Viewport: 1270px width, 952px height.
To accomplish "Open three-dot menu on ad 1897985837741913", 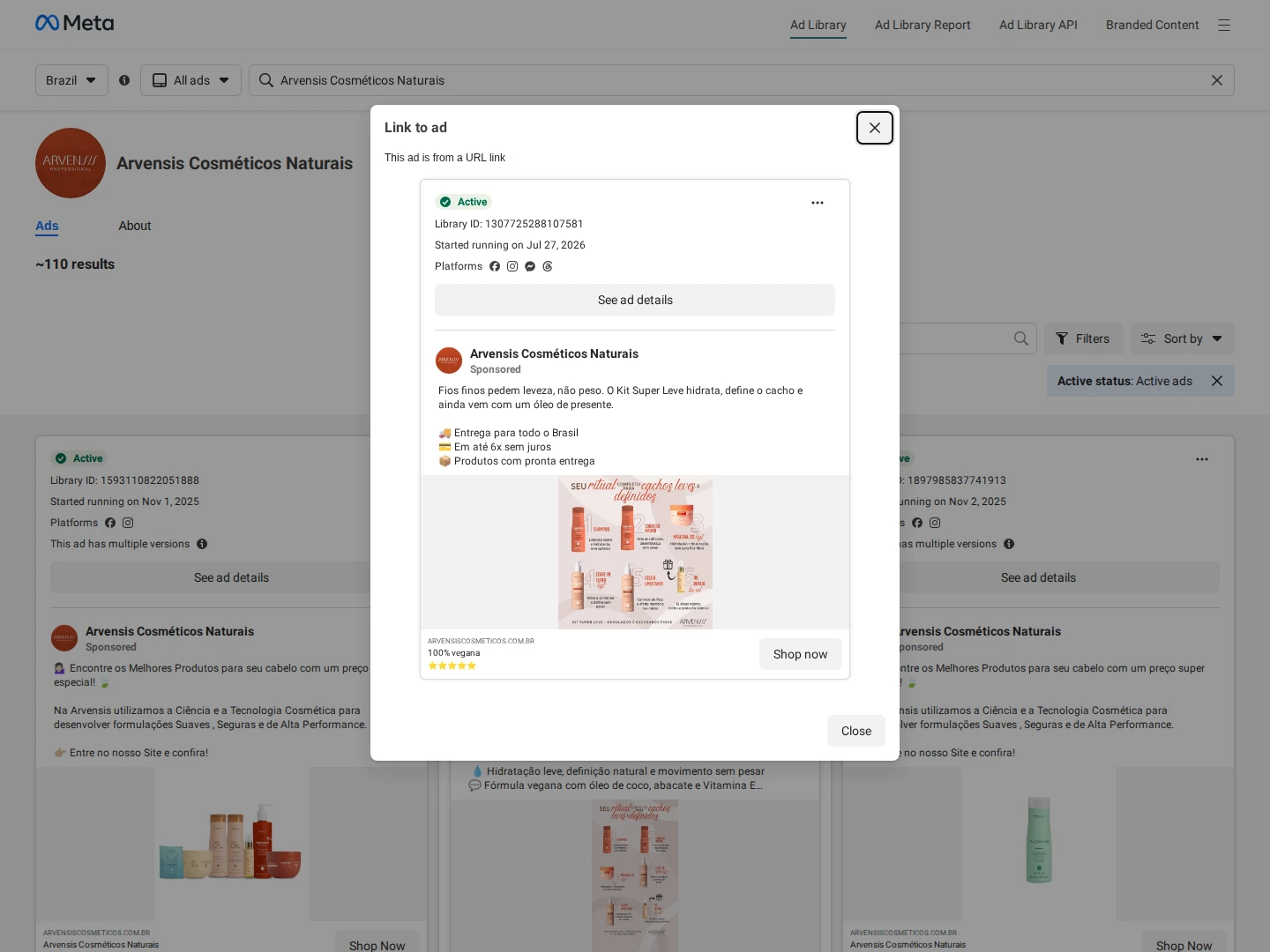I will click(1202, 459).
